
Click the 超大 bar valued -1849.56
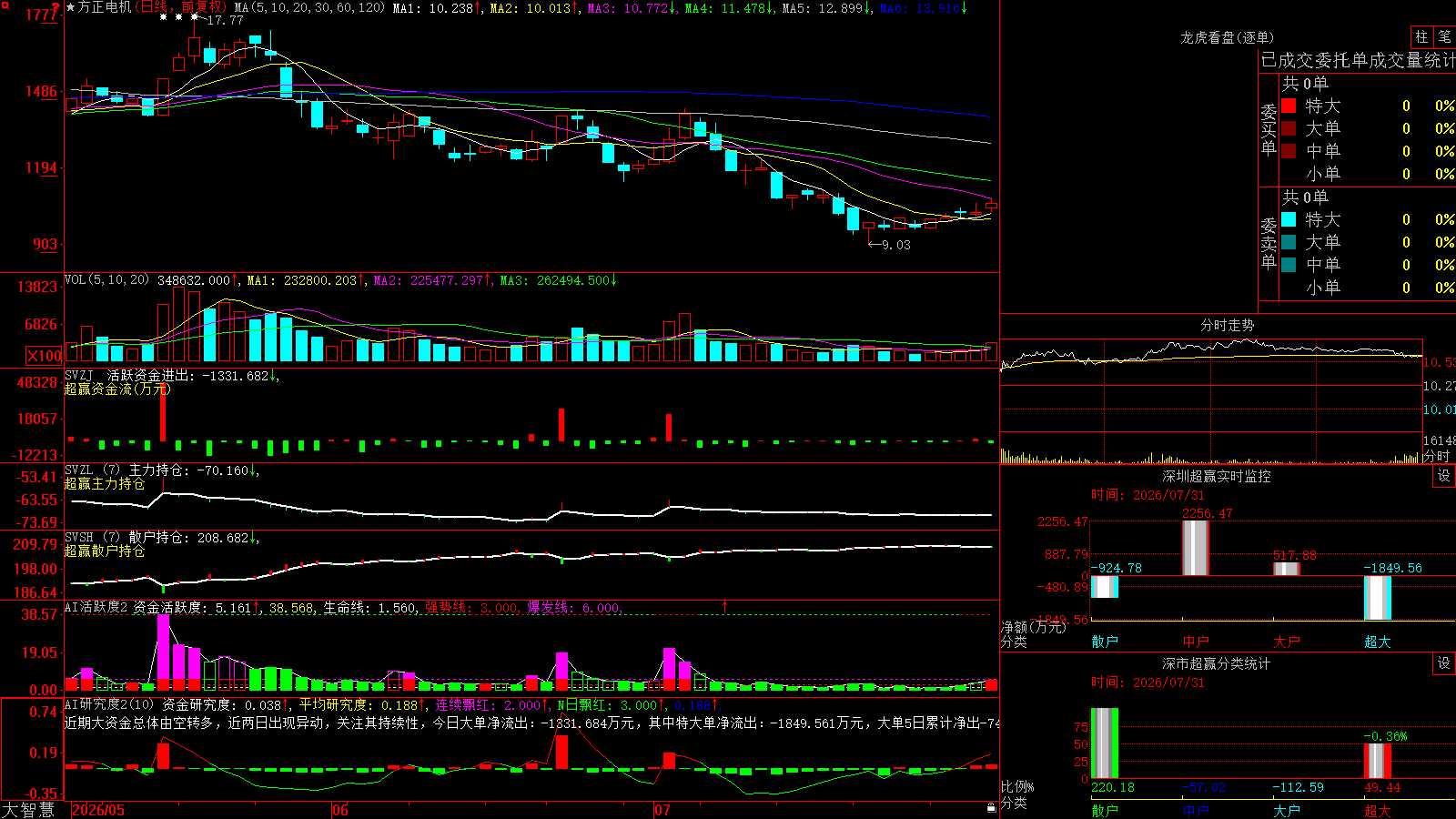pos(1378,598)
